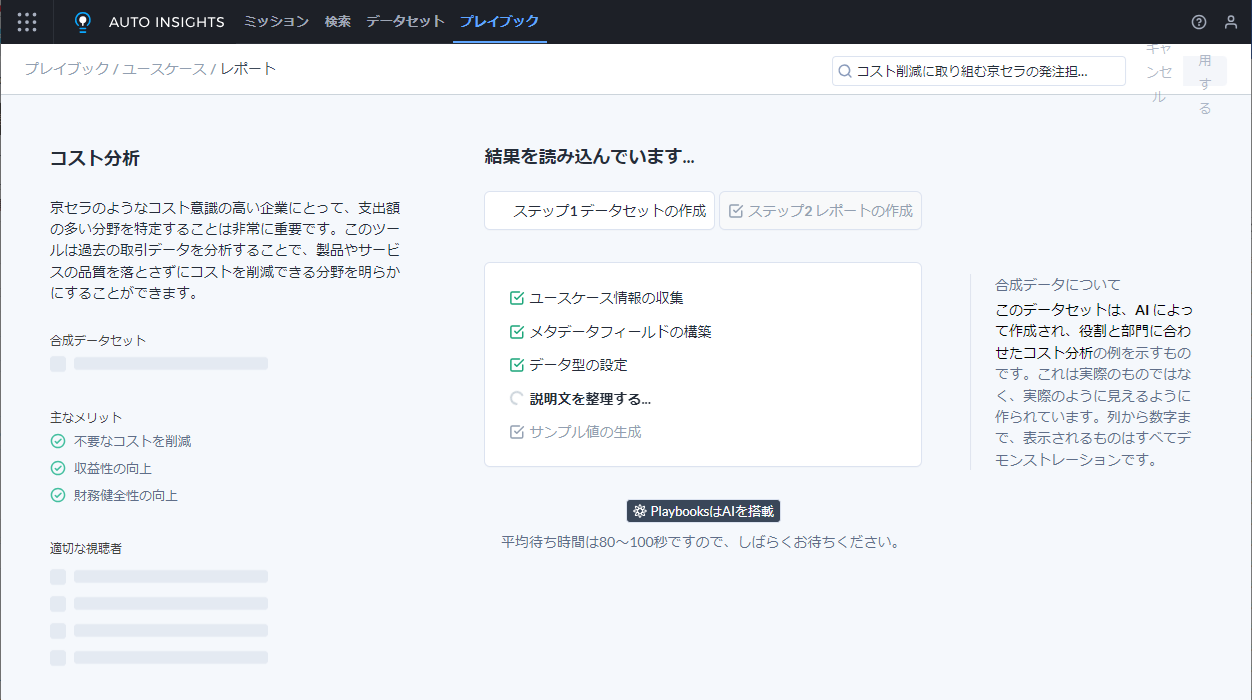Click the check circle beside 不要なコストを削減
Screen dimensions: 1252x700
tap(58, 441)
